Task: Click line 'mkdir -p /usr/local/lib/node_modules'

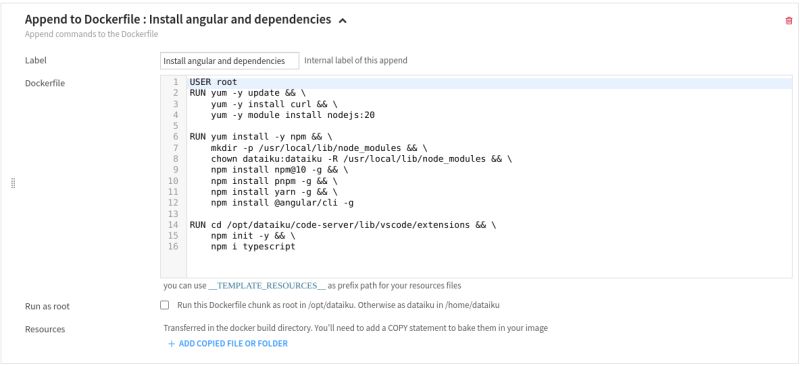Action: coord(319,148)
